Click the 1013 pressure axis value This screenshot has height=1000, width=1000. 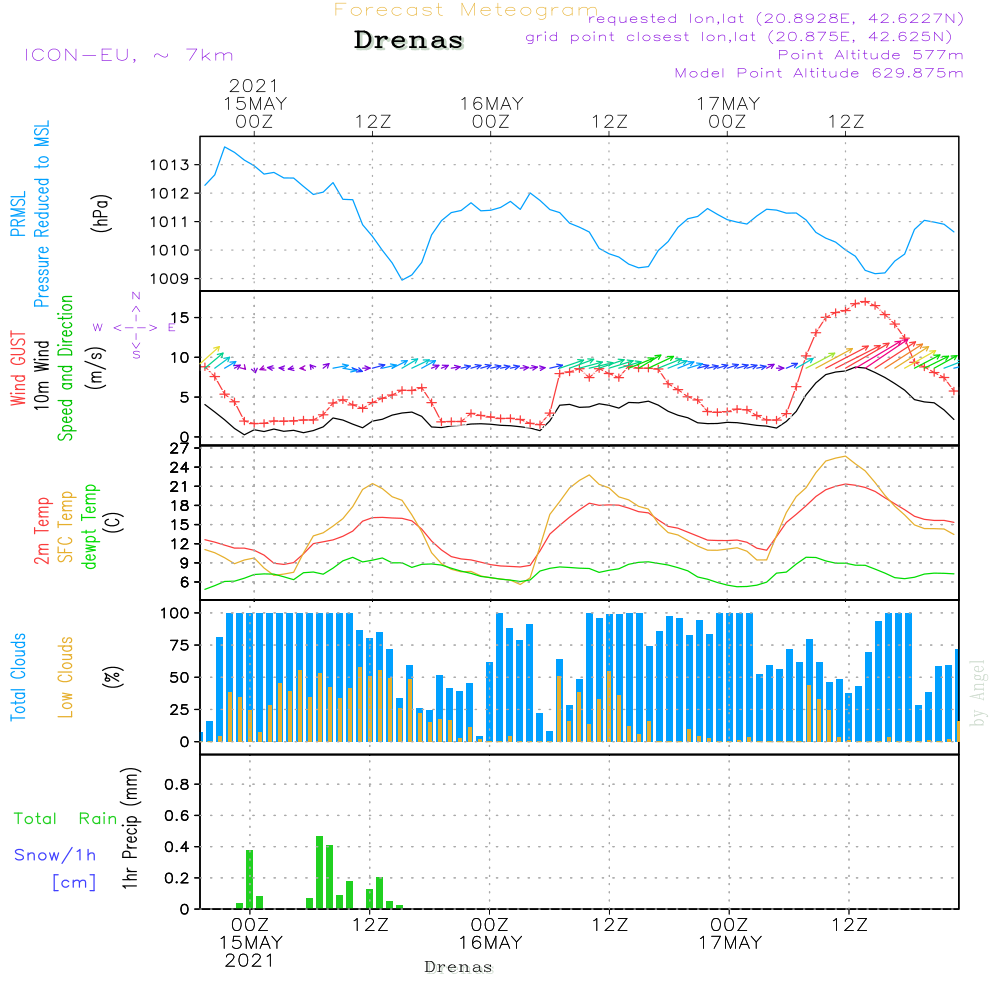point(170,165)
